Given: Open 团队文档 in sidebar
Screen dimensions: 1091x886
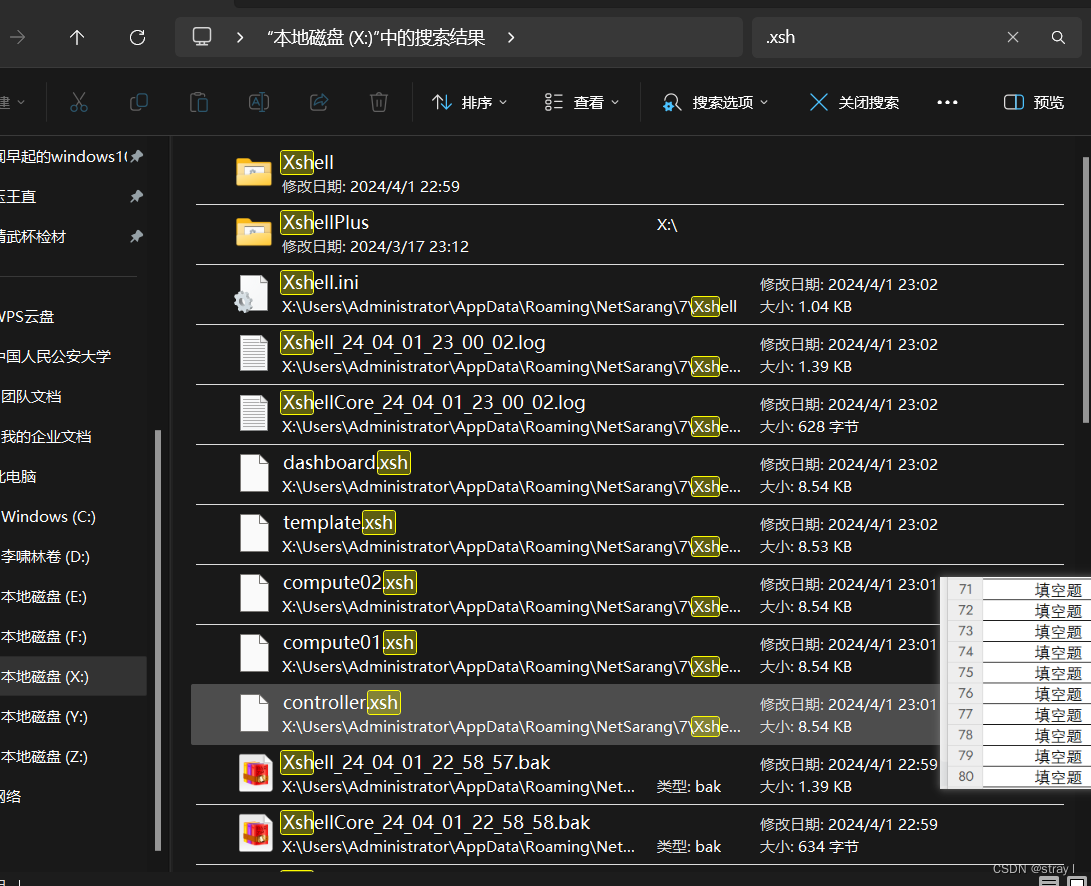Looking at the screenshot, I should [31, 397].
